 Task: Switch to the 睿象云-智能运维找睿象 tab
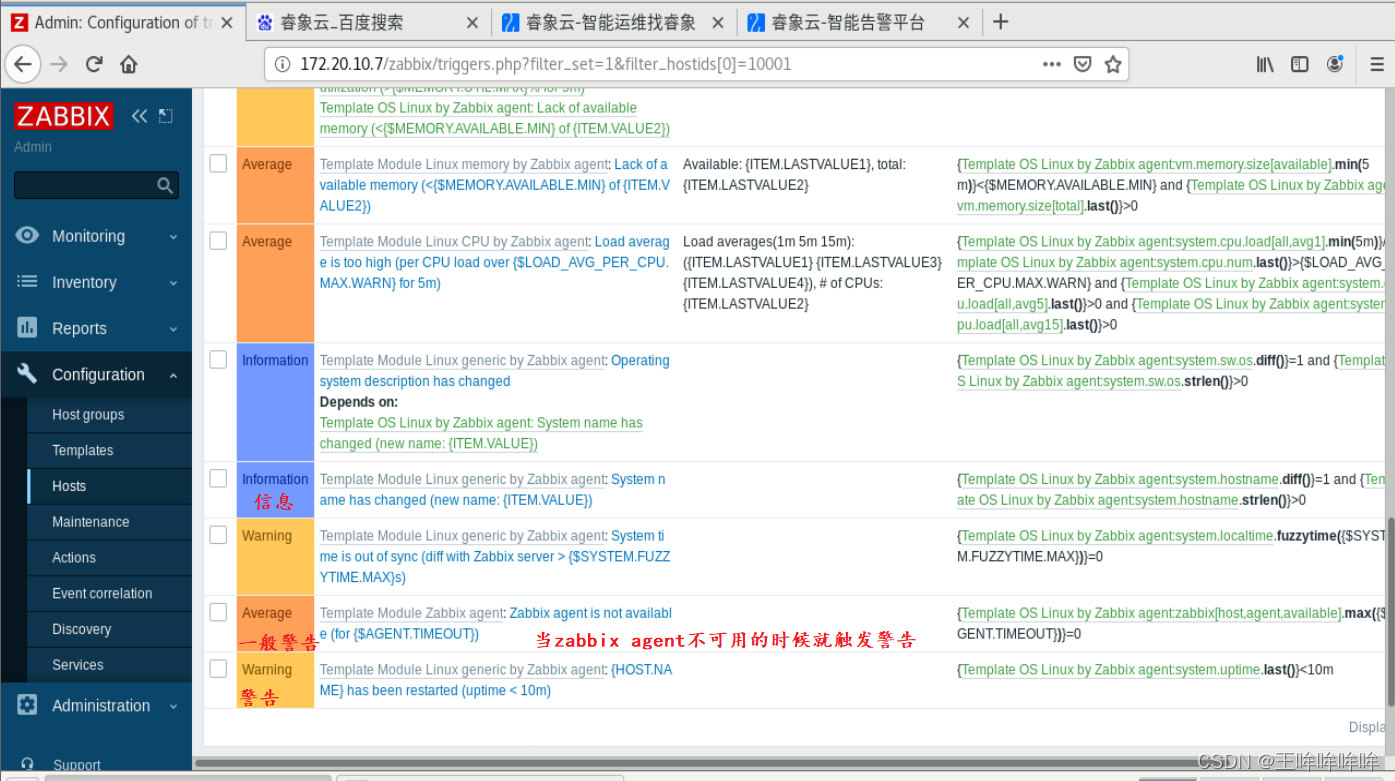click(x=614, y=22)
